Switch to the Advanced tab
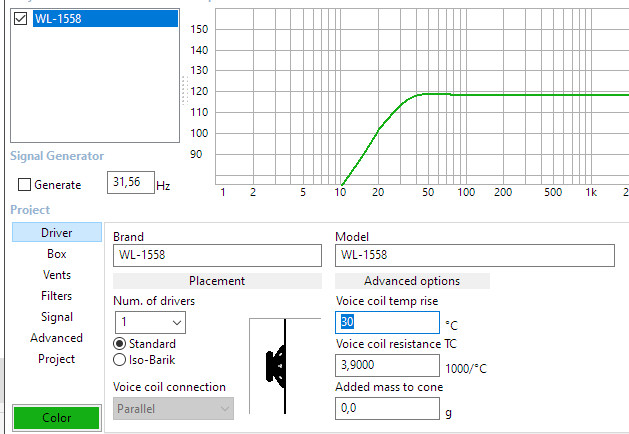This screenshot has width=629, height=434. click(x=57, y=338)
